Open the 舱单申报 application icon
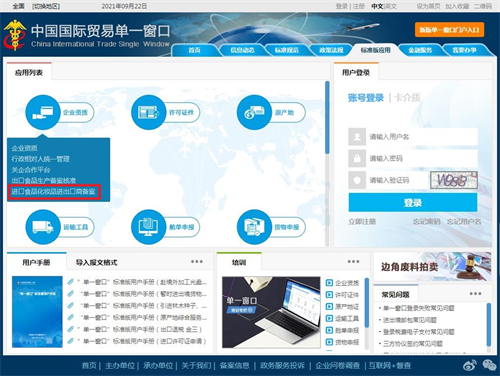Screen dimensions: 500x376 [148, 227]
